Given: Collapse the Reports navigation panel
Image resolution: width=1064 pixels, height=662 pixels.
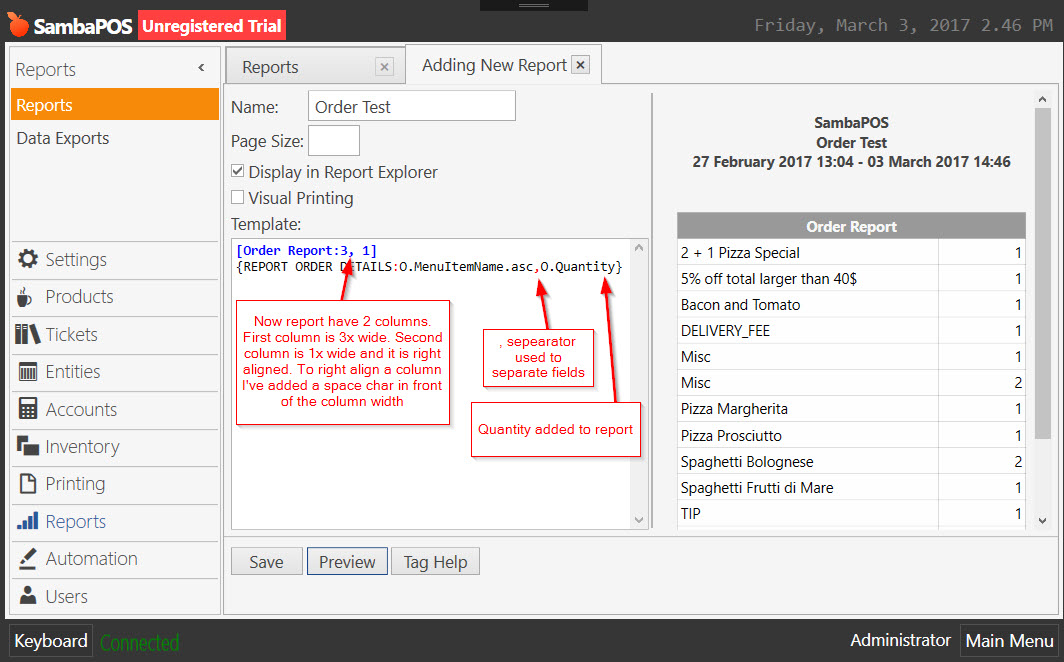Looking at the screenshot, I should coord(200,67).
